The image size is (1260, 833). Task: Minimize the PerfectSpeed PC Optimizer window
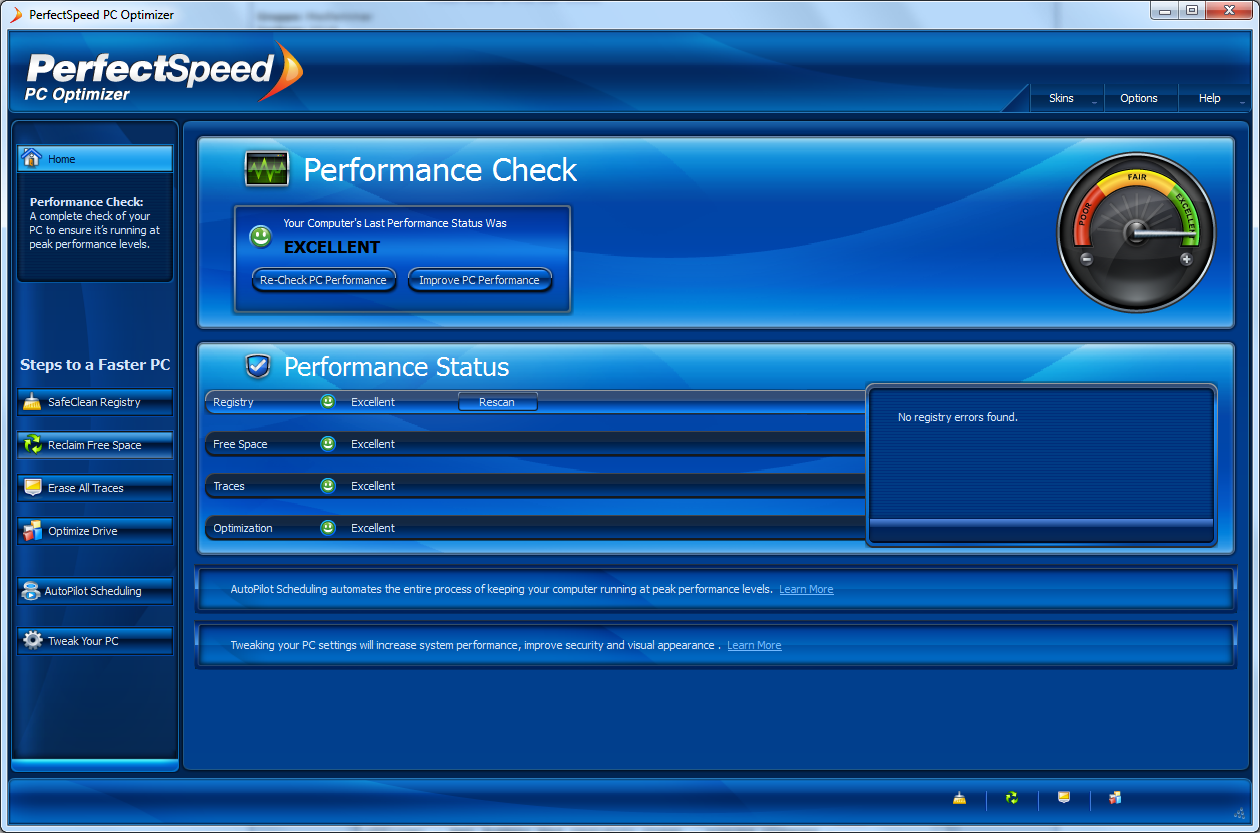click(x=1164, y=11)
